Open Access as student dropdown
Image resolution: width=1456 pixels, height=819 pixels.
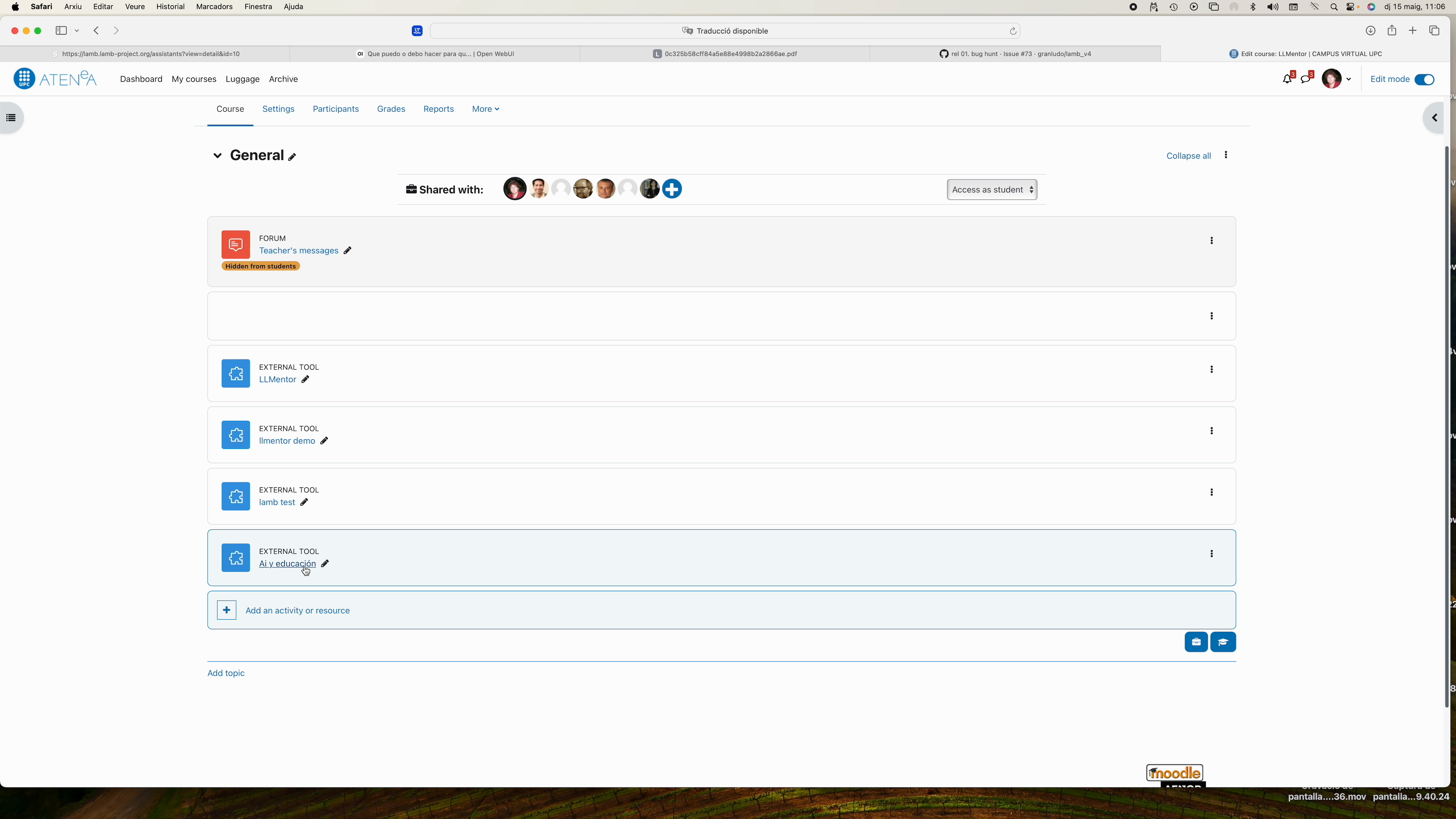[x=992, y=189]
